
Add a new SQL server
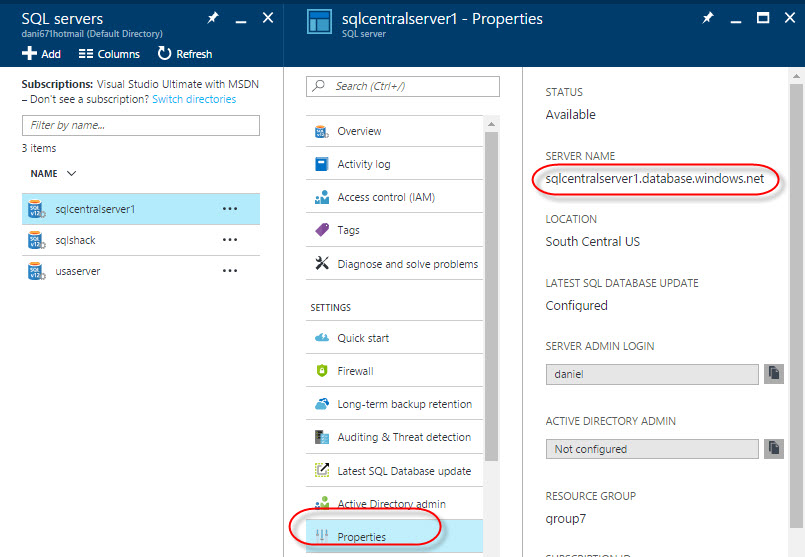coord(42,54)
